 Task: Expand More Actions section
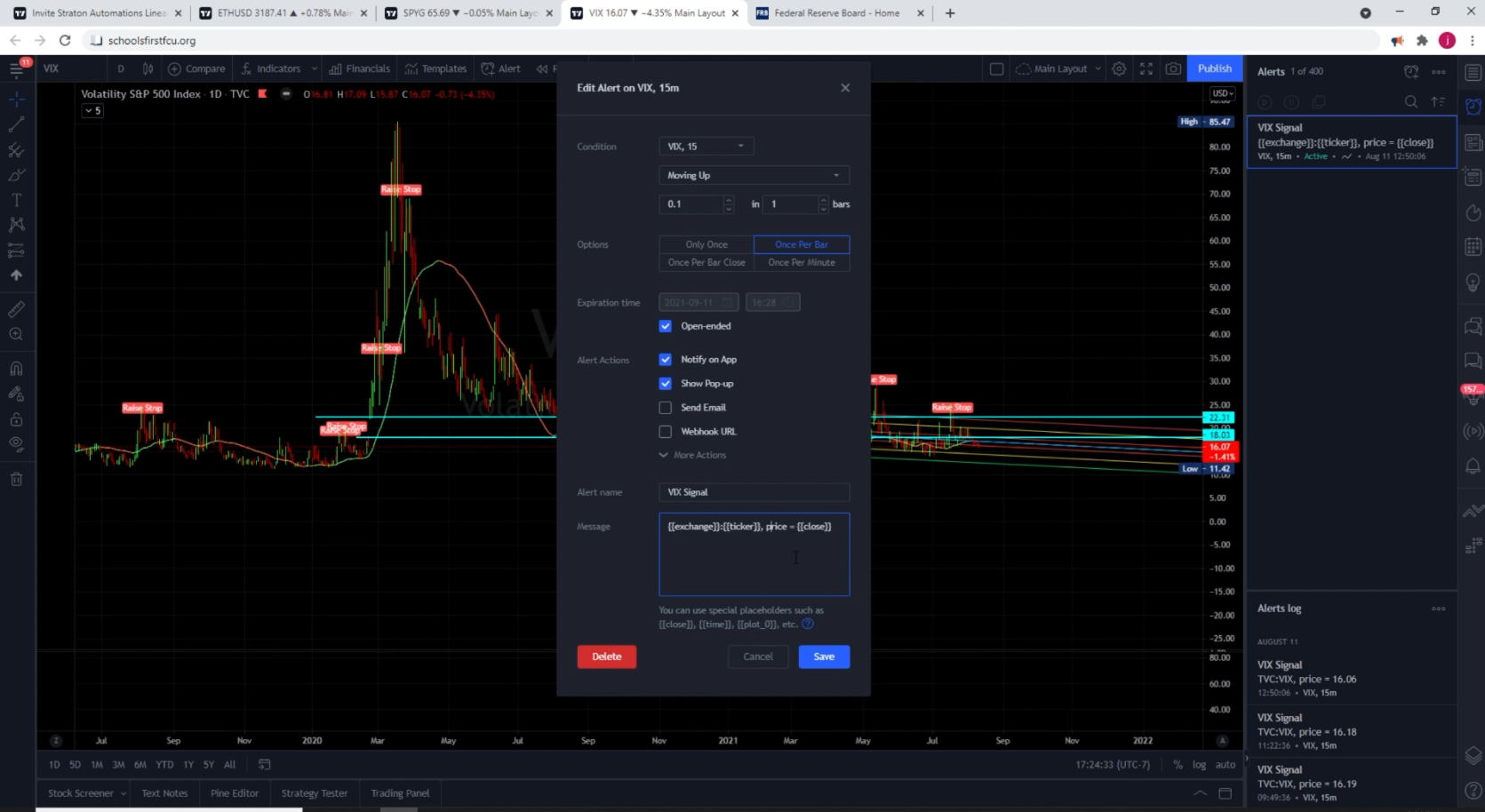click(x=693, y=455)
